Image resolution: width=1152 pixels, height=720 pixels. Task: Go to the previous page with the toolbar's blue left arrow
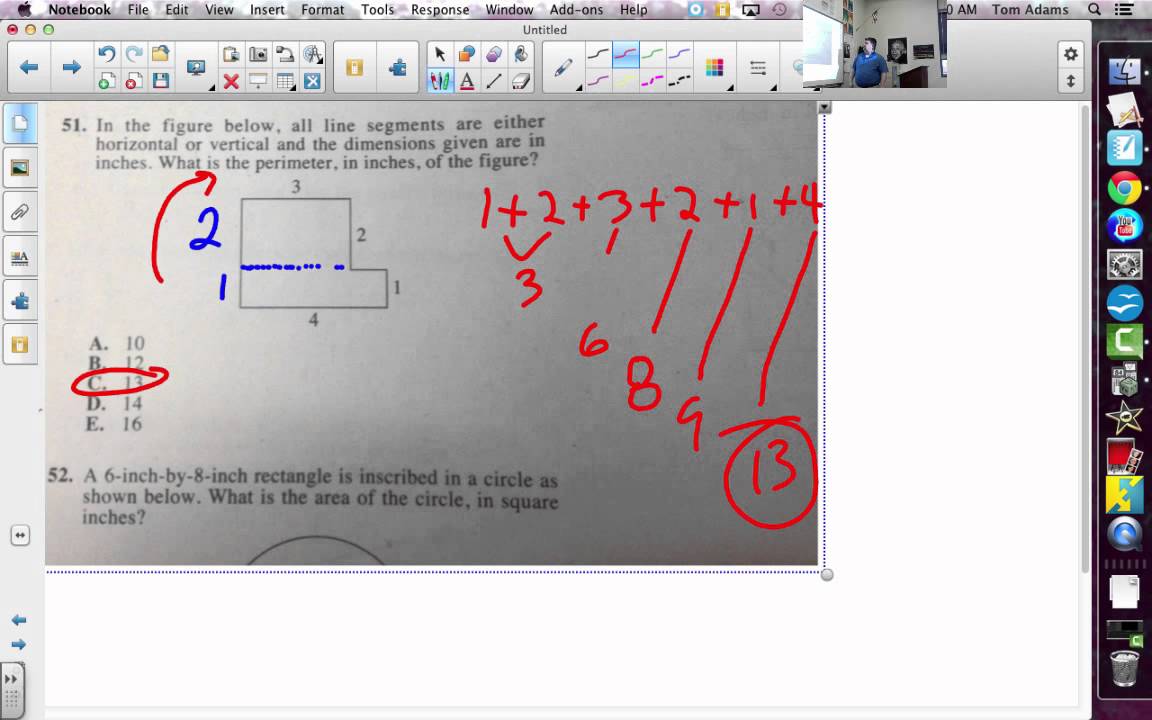[x=29, y=68]
